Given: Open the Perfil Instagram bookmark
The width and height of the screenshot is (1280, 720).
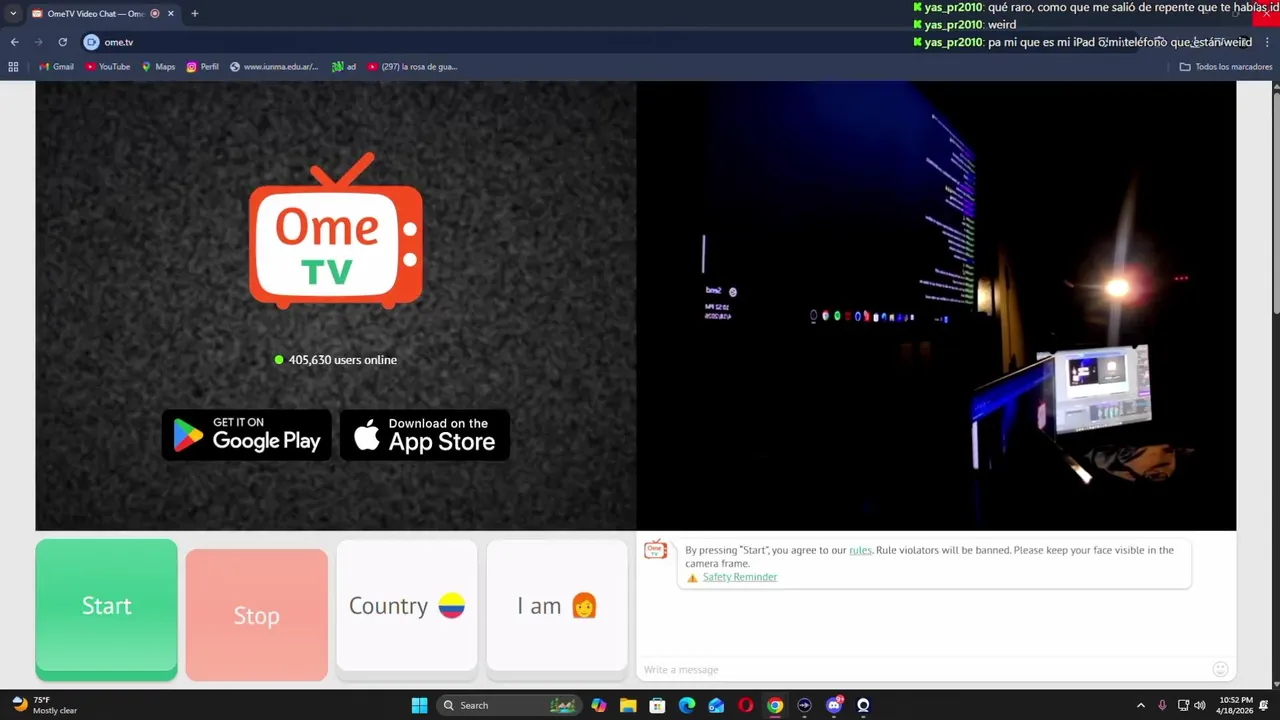Looking at the screenshot, I should coord(203,67).
